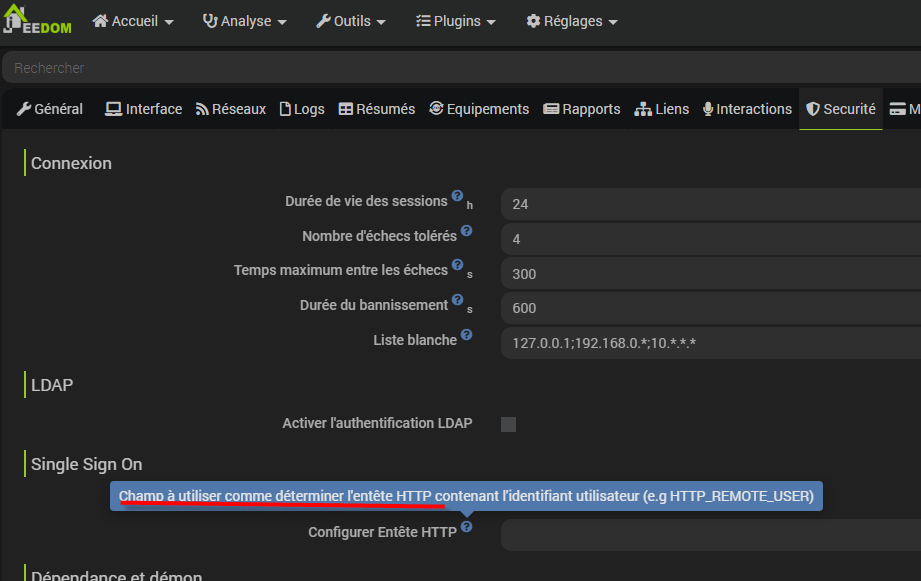This screenshot has width=921, height=581.
Task: Click the newspaper icon on Rapports tab
Action: click(551, 109)
